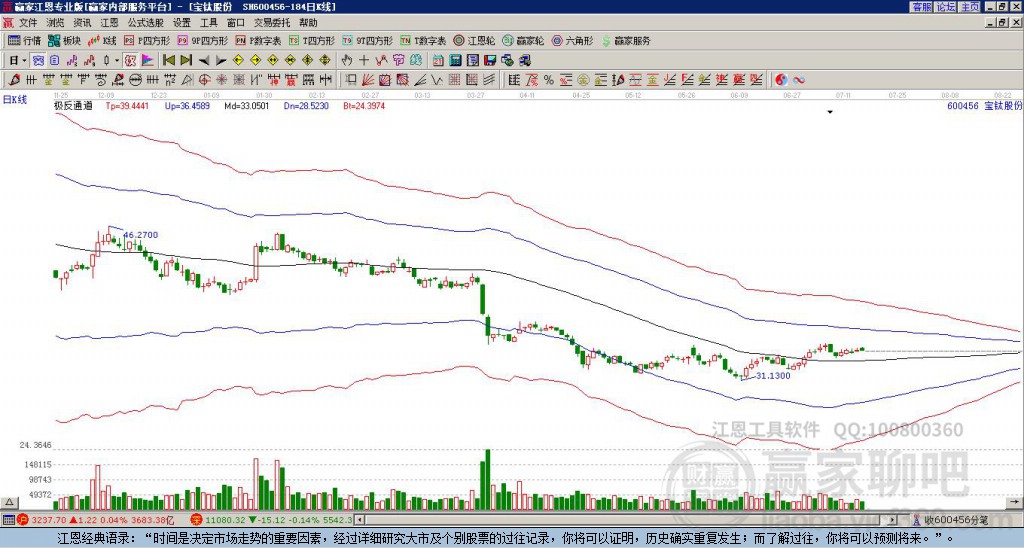This screenshot has width=1024, height=548.
Task: Click the 3237.70 index value in status bar
Action: 49,520
